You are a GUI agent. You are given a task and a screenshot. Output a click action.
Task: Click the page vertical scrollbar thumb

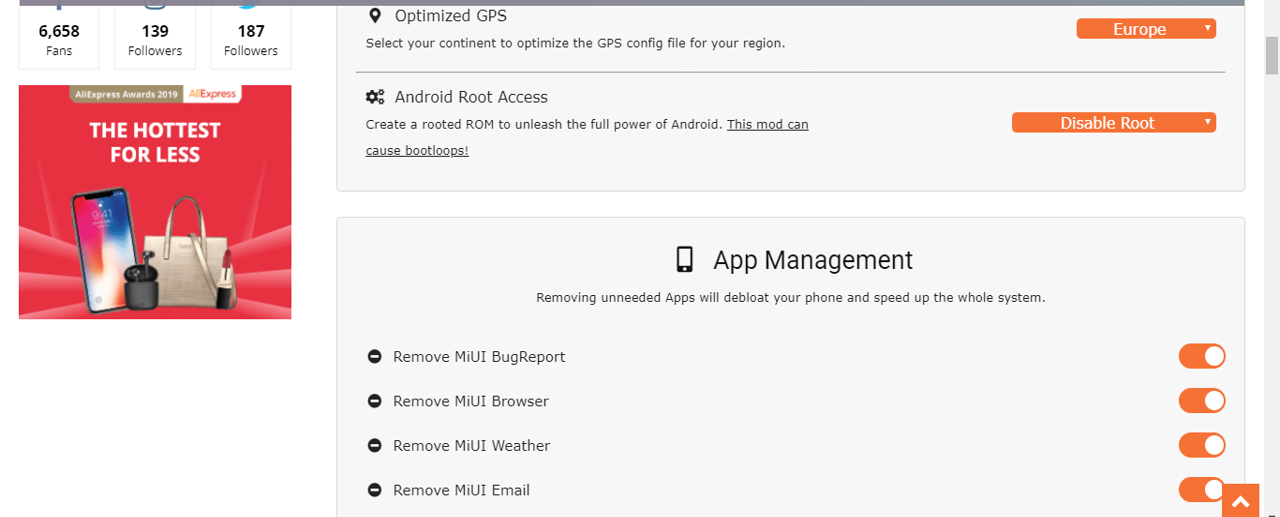[x=1271, y=55]
